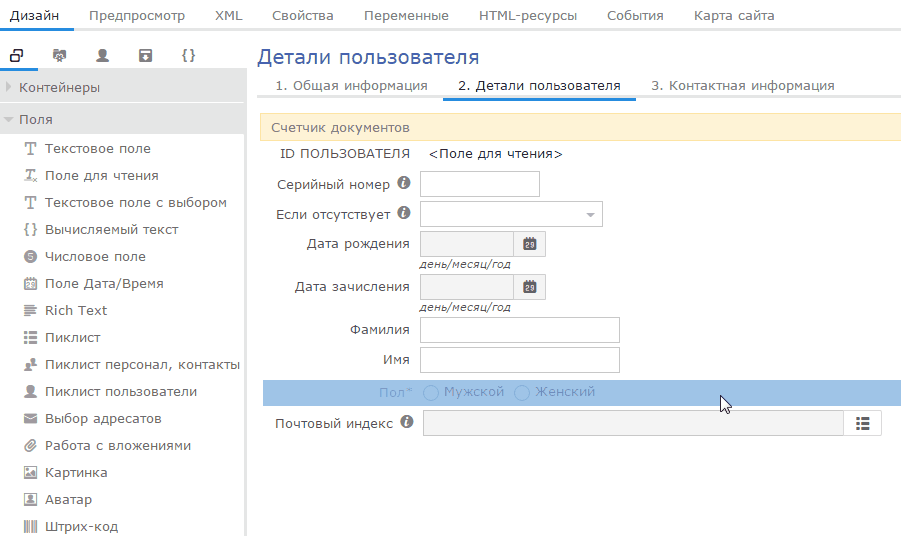Viewport: 901px width, 536px height.
Task: Open the XML tab
Action: tap(229, 16)
